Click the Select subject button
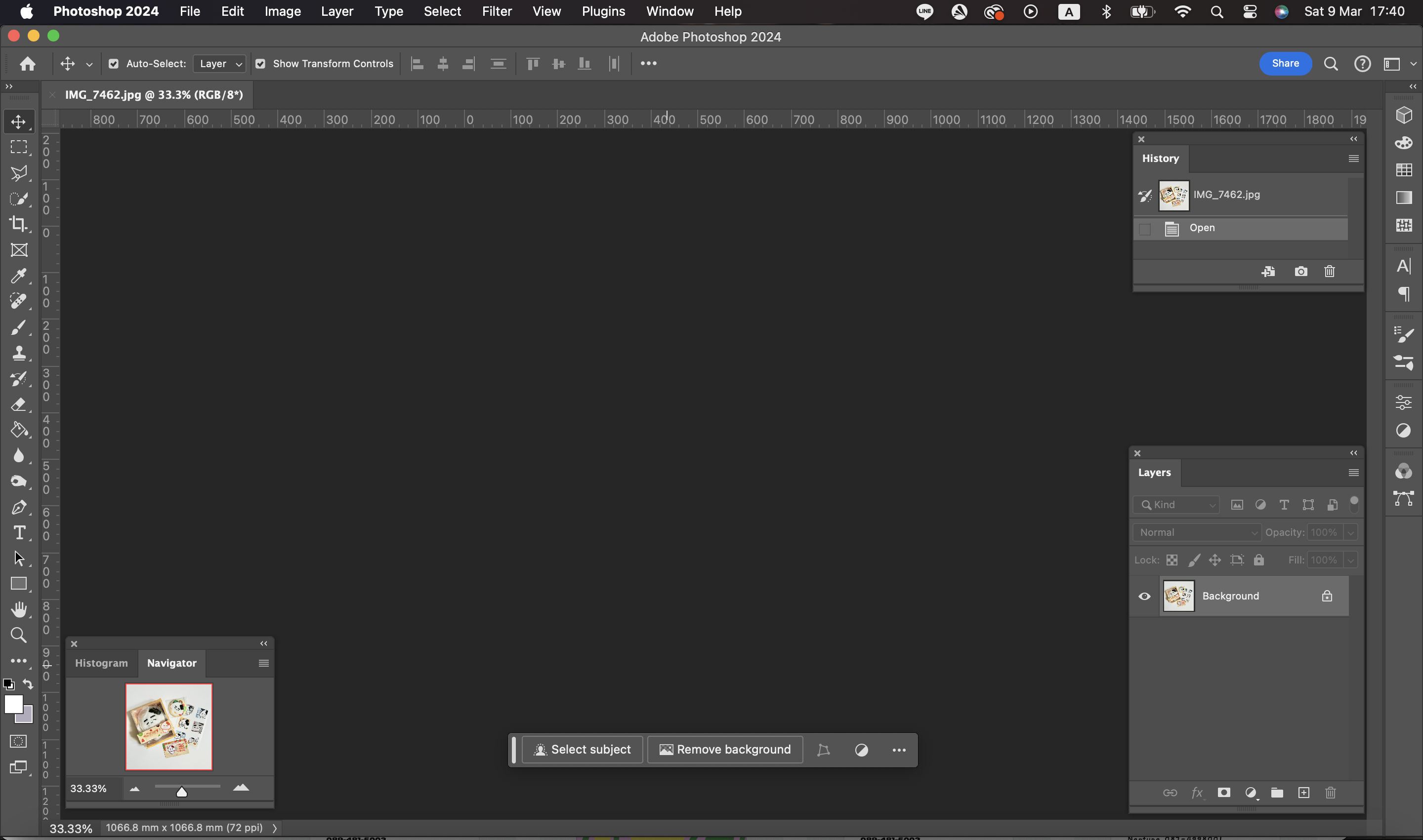 [582, 749]
